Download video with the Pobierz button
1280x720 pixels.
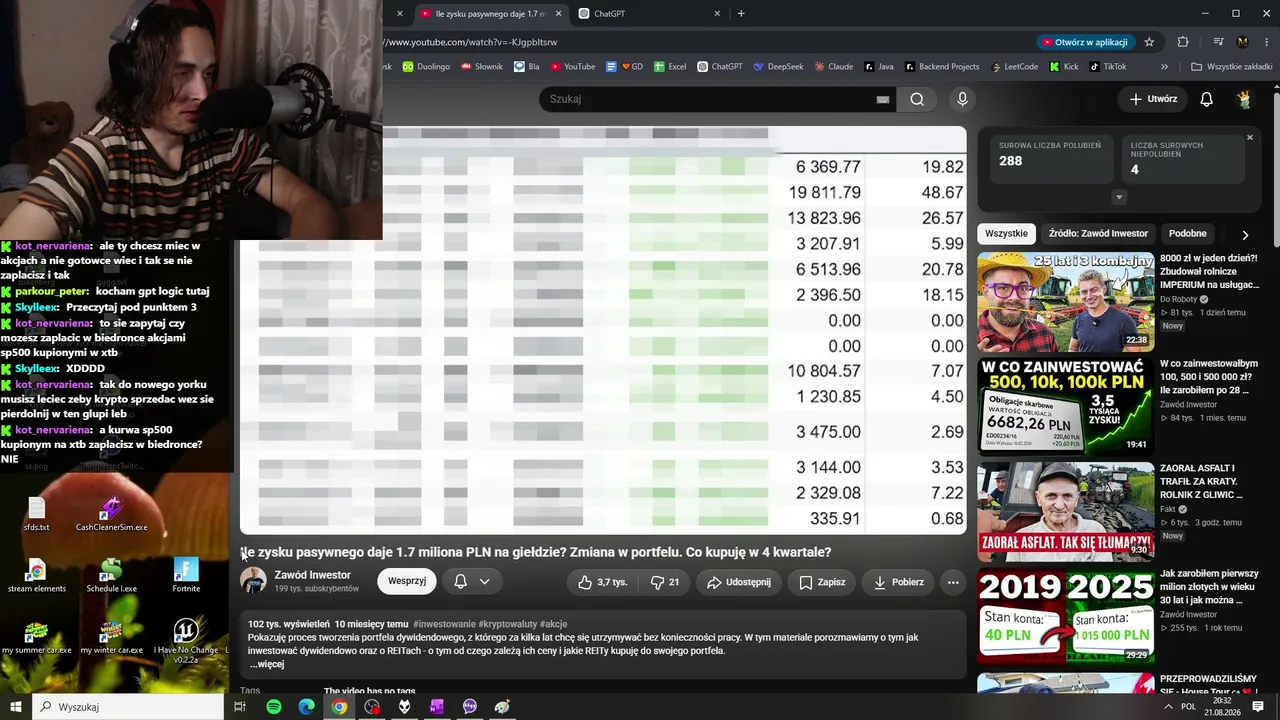coord(898,582)
